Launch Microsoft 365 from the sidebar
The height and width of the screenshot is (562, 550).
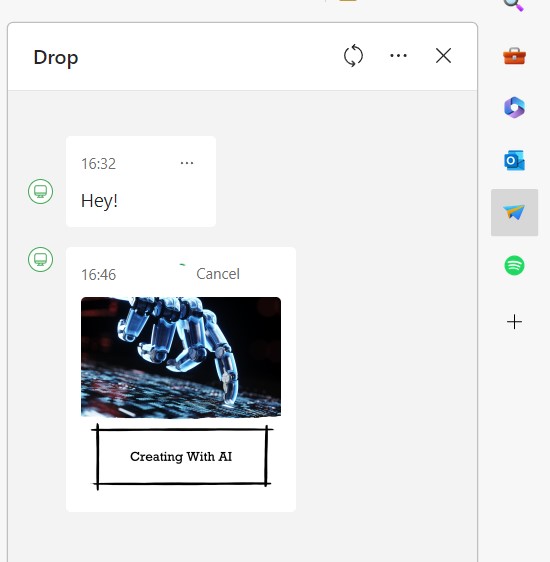pyautogui.click(x=514, y=108)
